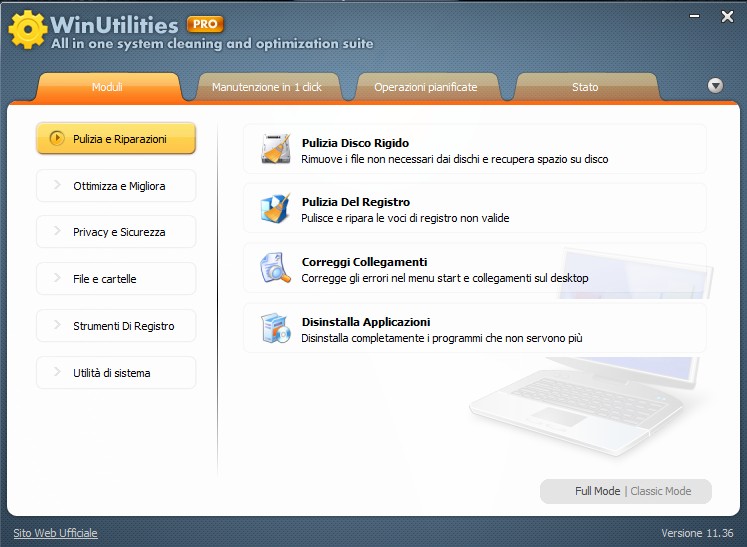Switch to Classic Mode

[661, 491]
